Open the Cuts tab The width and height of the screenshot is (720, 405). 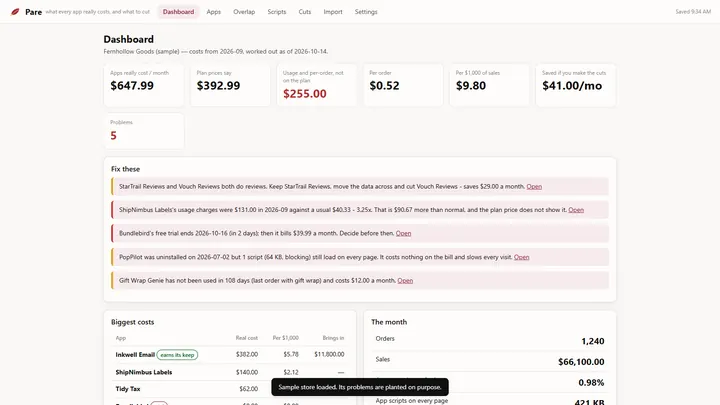[x=304, y=12]
